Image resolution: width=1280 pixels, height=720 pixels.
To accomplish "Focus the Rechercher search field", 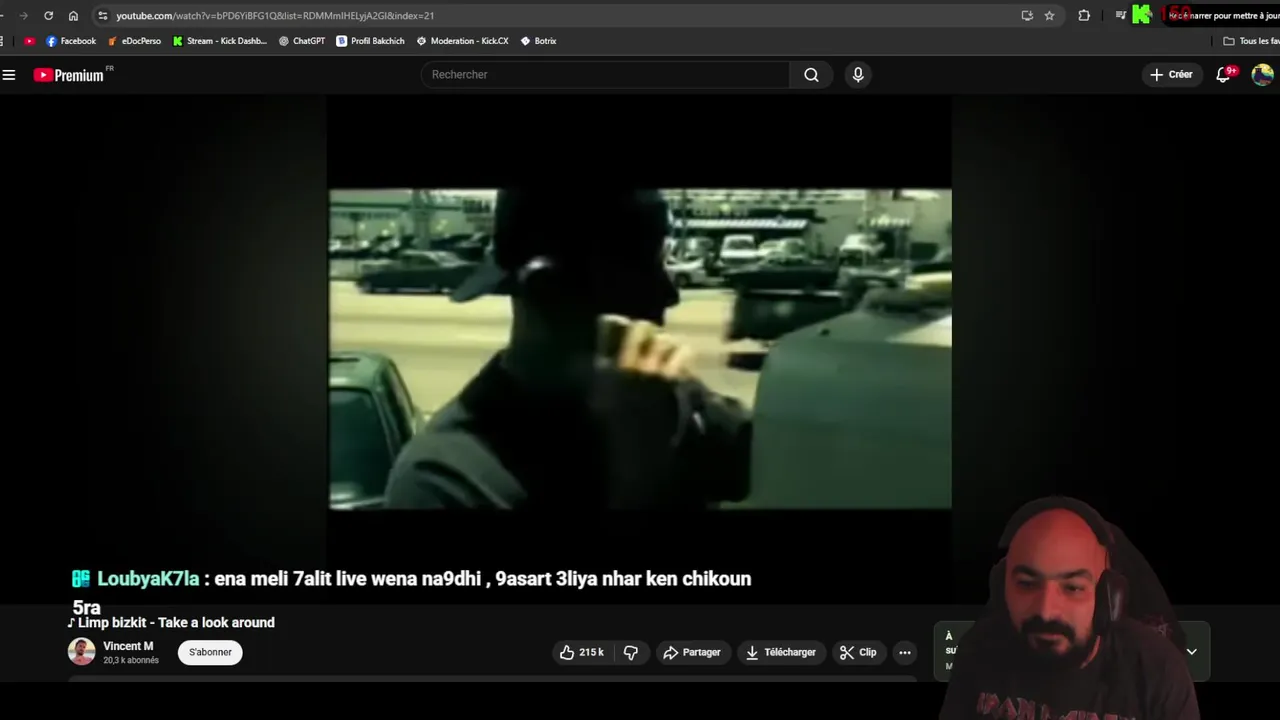I will tap(605, 75).
